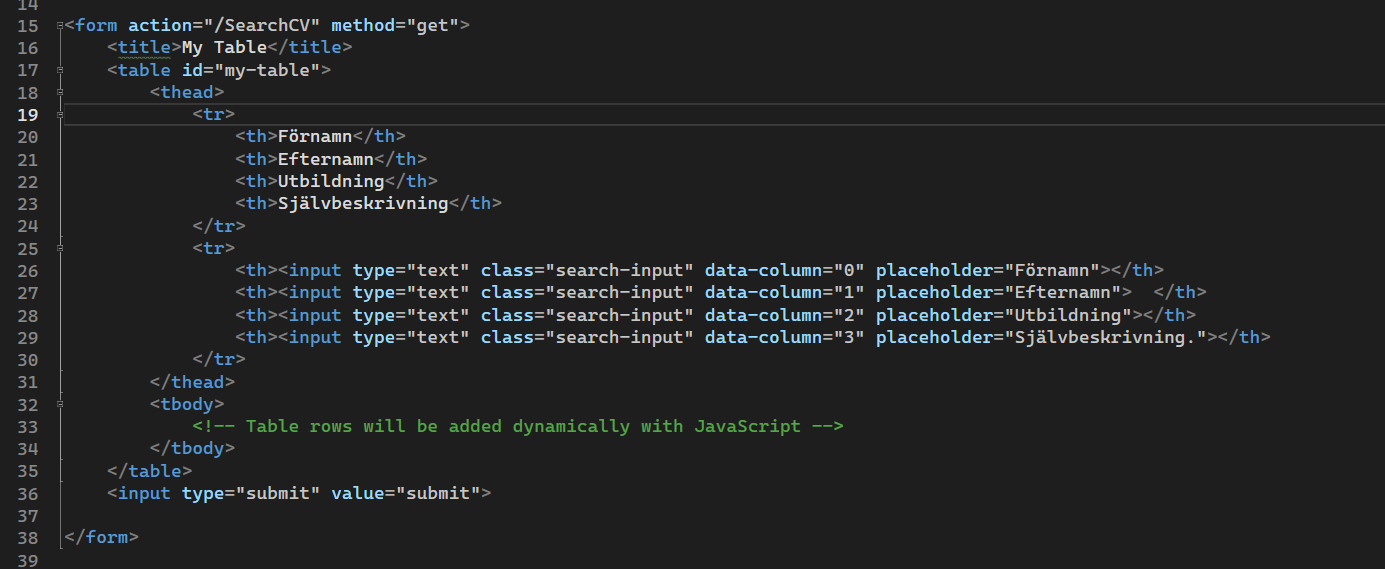The width and height of the screenshot is (1385, 569).
Task: Collapse the table my-table fold marker
Action: 62,70
